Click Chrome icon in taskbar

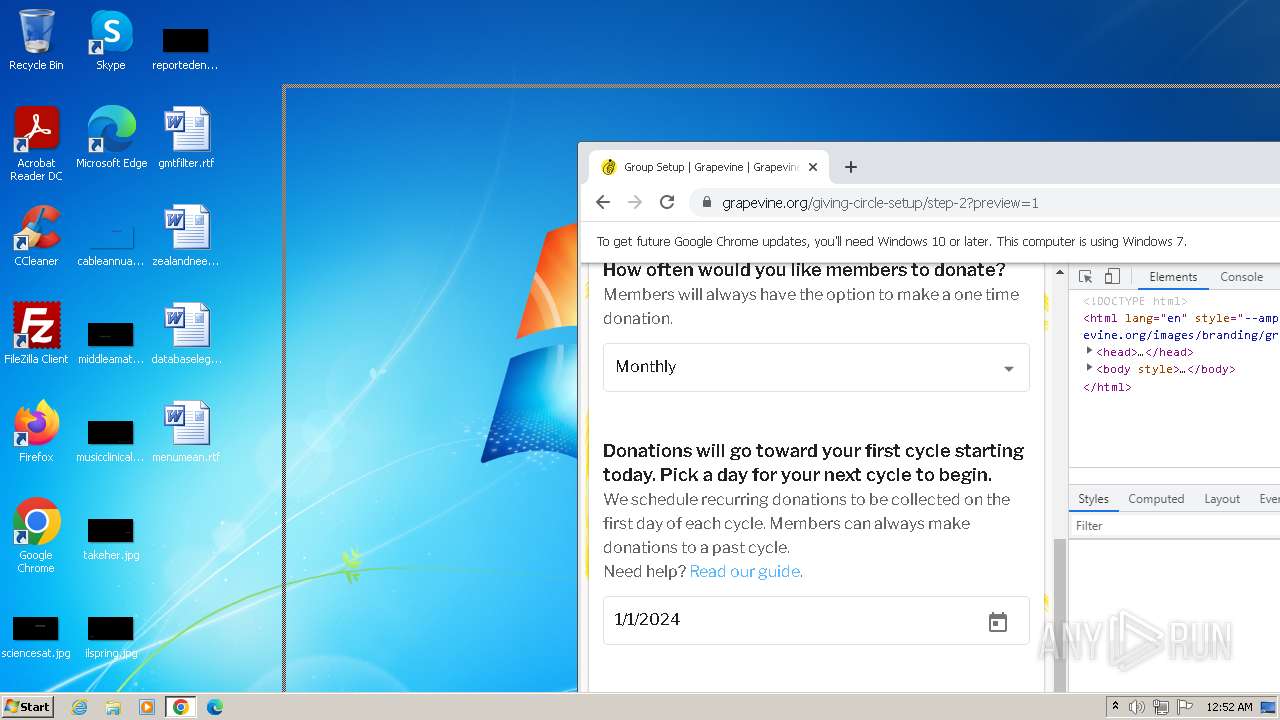tap(181, 707)
